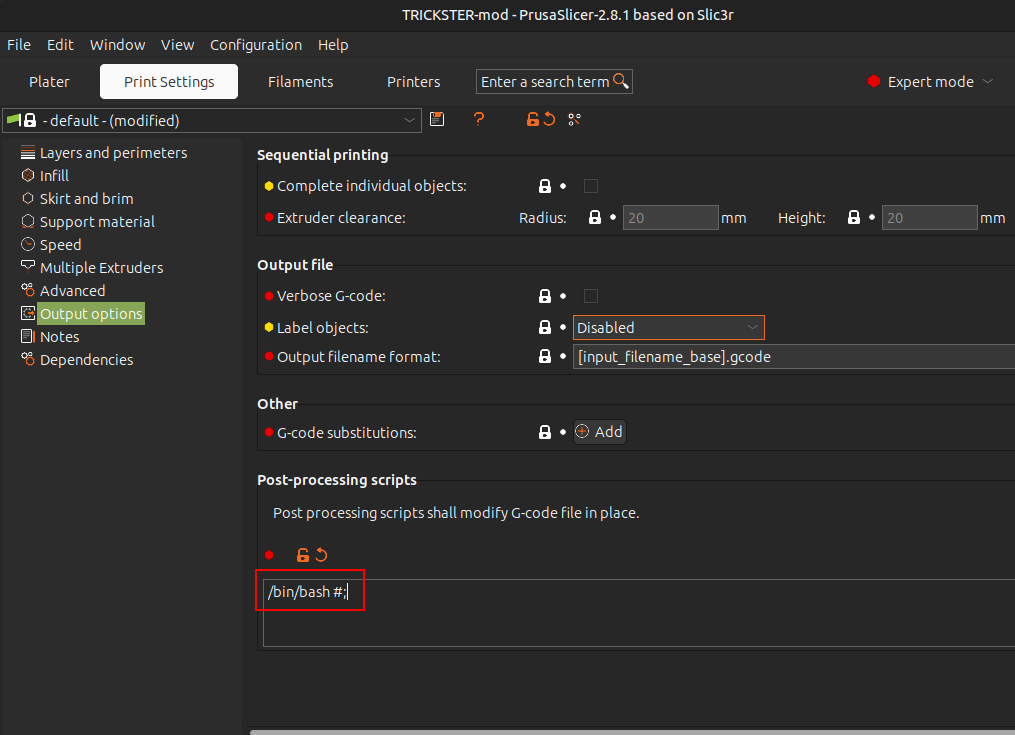Open the Configuration menu
1015x735 pixels.
256,45
